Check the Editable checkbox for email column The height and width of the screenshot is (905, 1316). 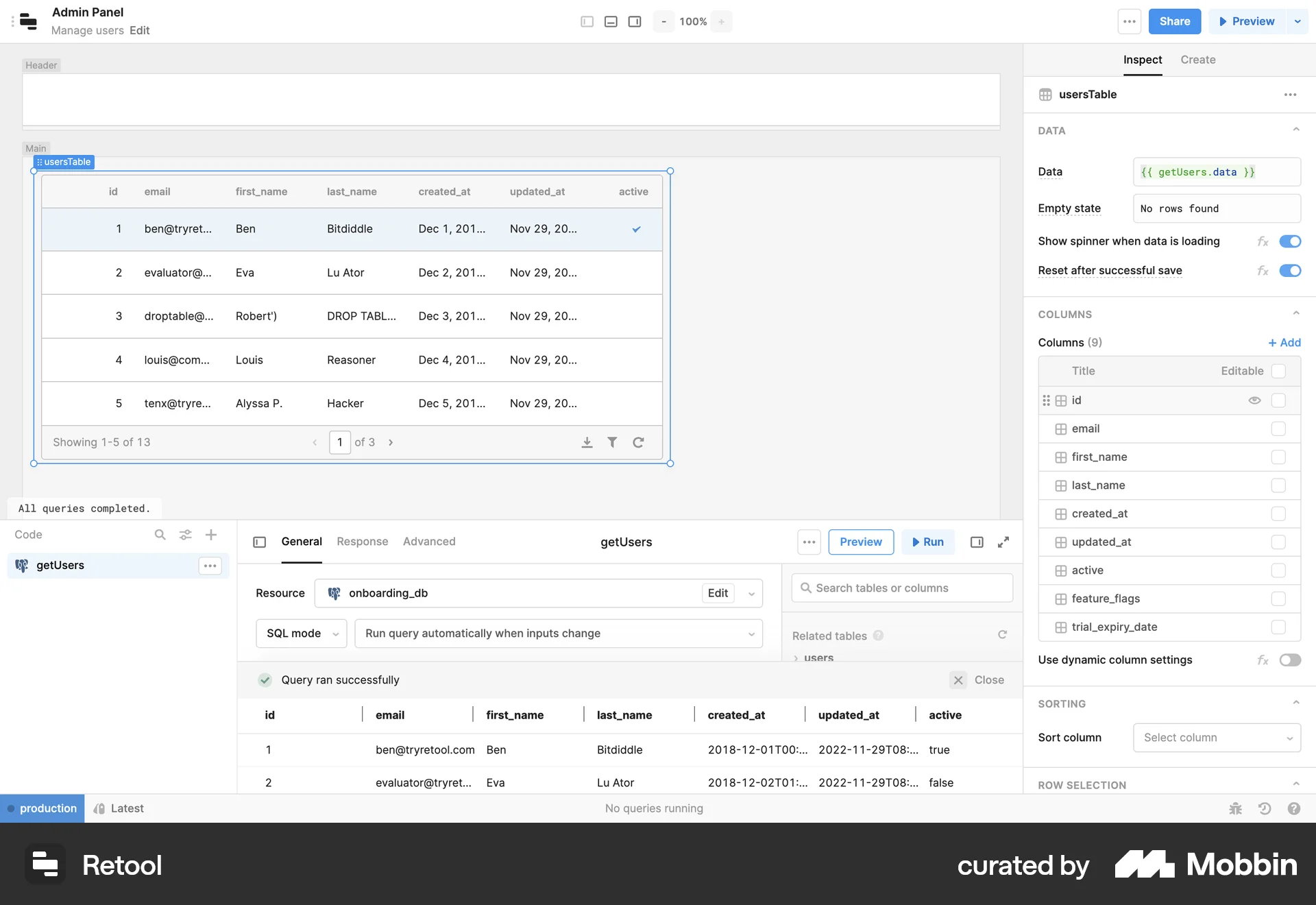[1278, 429]
